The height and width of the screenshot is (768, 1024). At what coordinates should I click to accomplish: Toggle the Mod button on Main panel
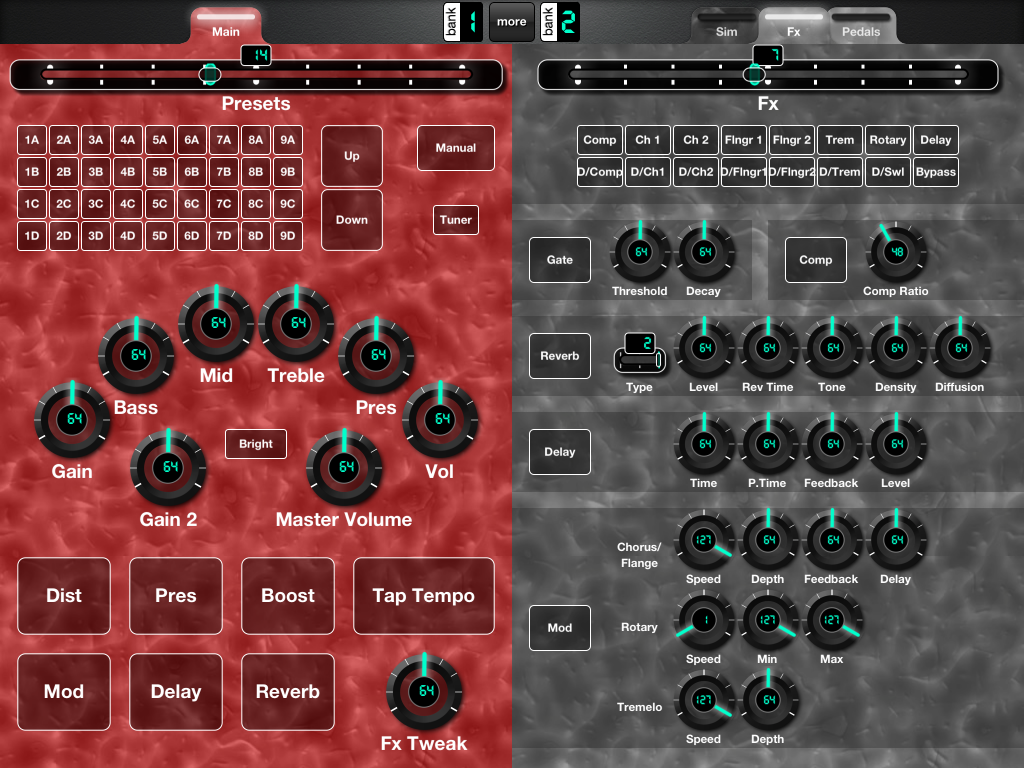(x=64, y=692)
